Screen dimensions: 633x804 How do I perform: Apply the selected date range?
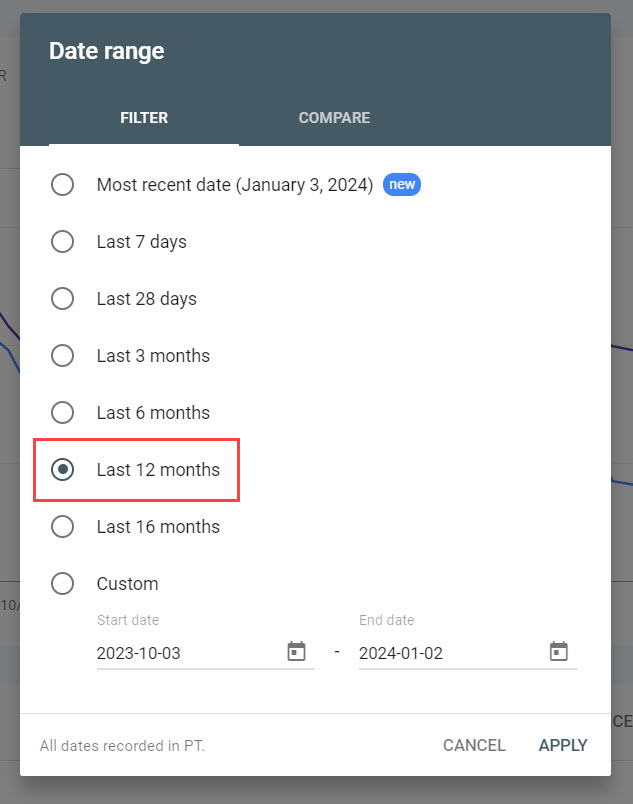pyautogui.click(x=562, y=745)
